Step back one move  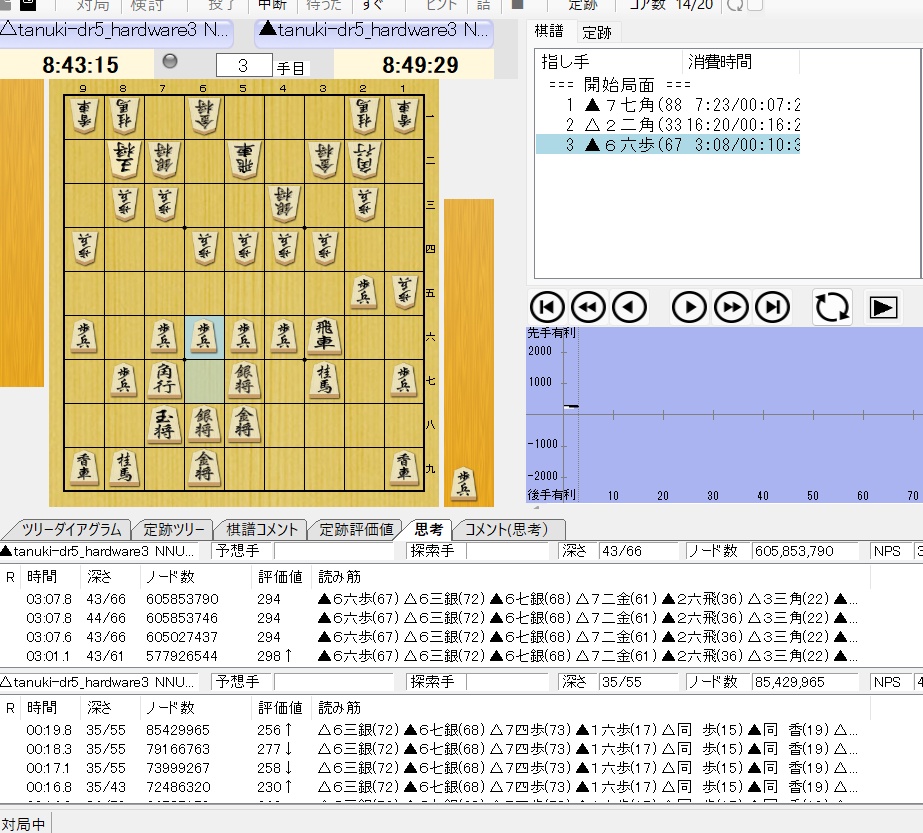(629, 307)
